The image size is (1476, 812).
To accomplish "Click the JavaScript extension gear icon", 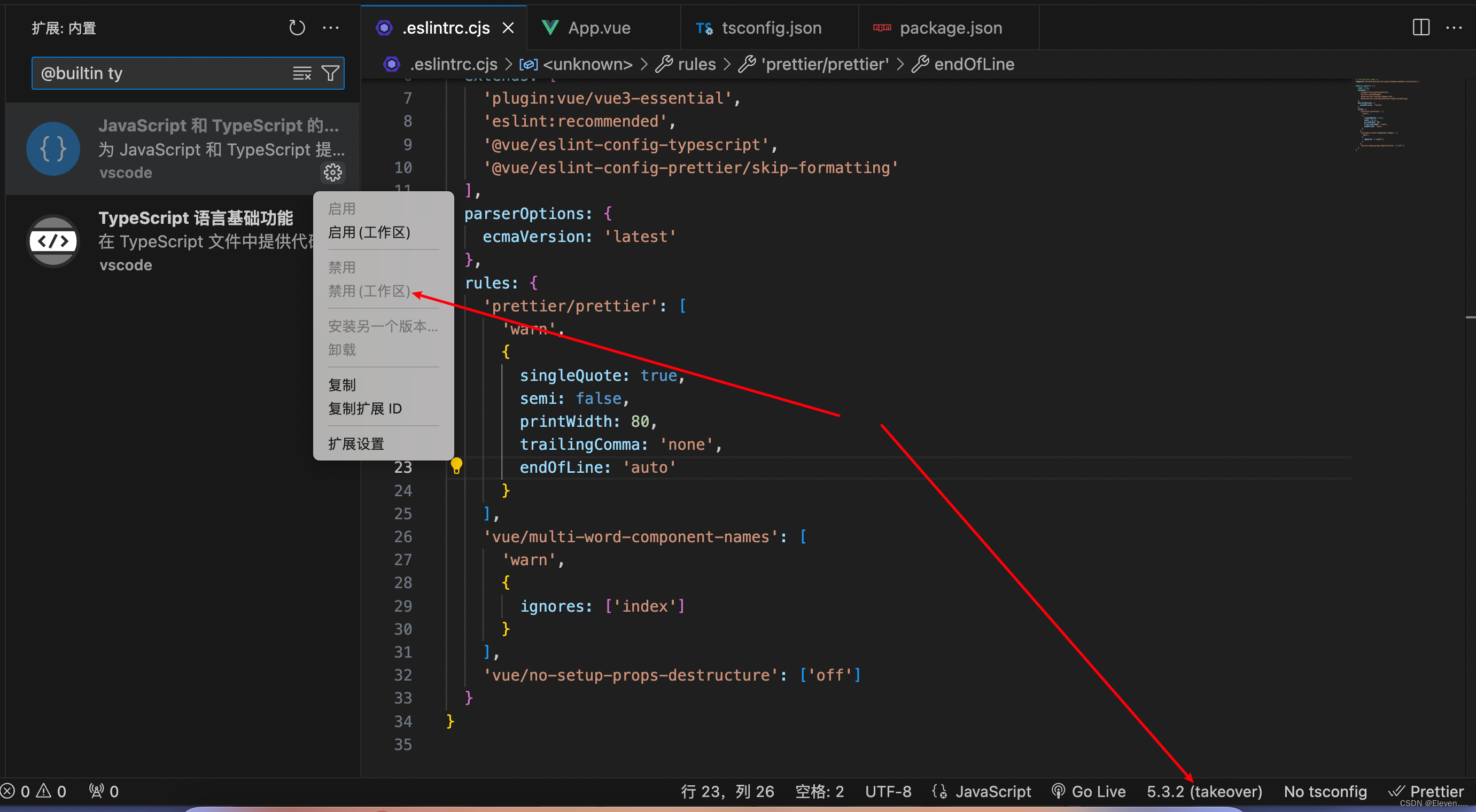I will click(333, 173).
